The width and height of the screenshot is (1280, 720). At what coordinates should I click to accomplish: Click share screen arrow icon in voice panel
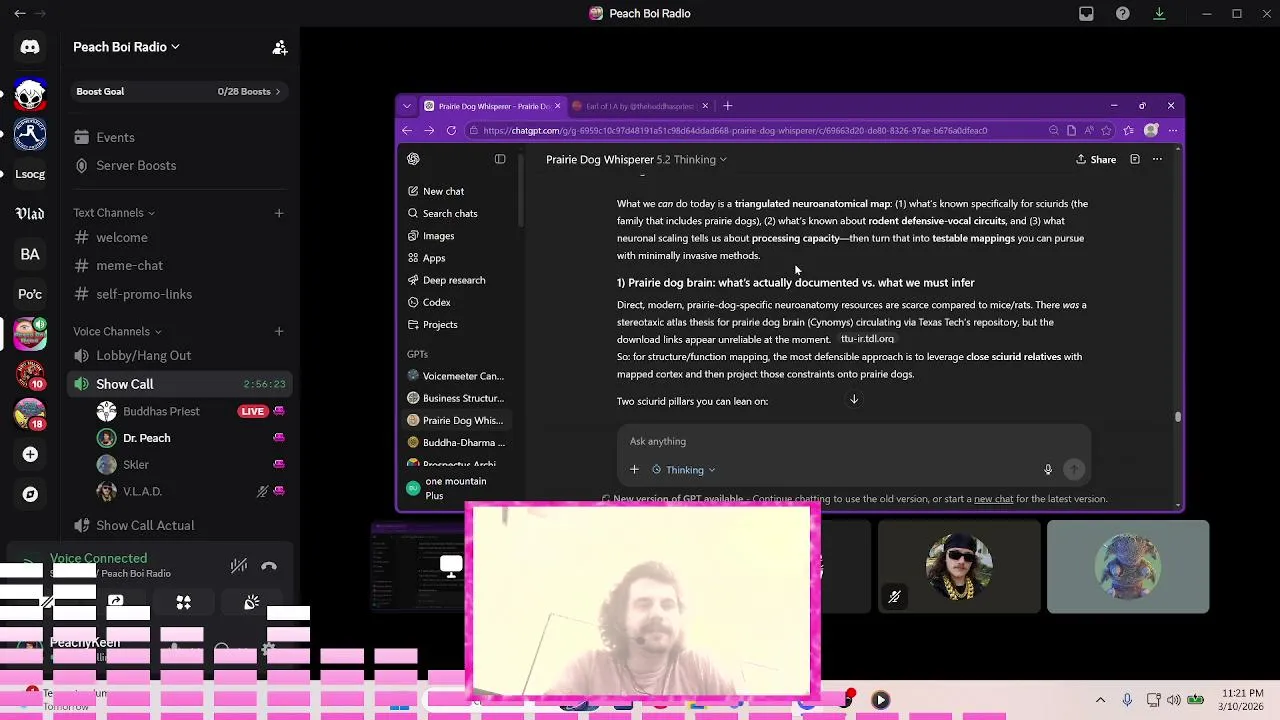116,602
